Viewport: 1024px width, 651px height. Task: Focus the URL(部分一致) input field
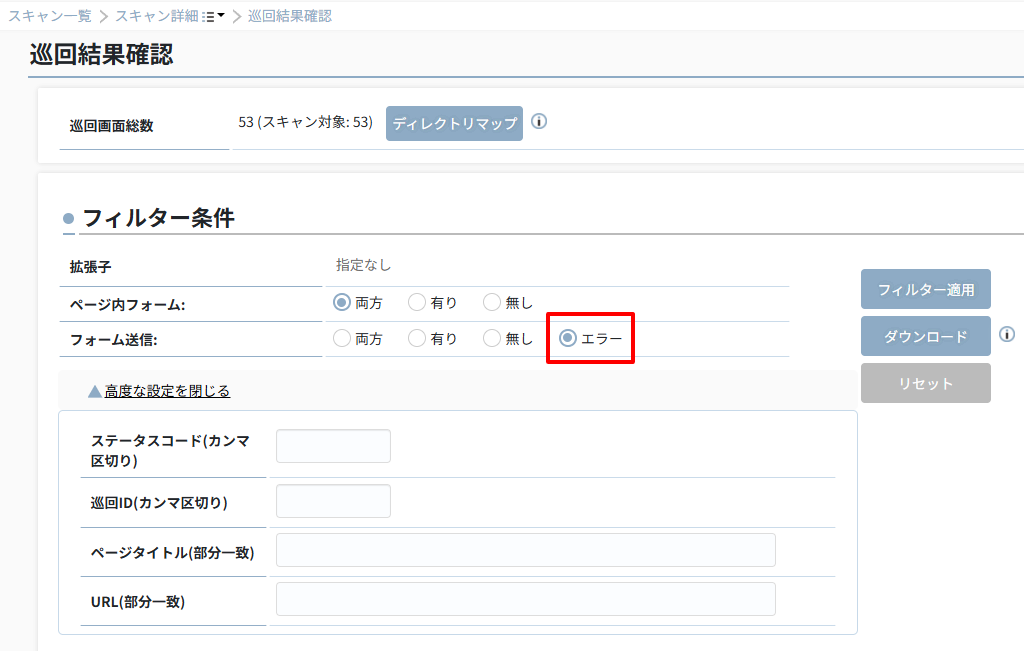click(526, 599)
